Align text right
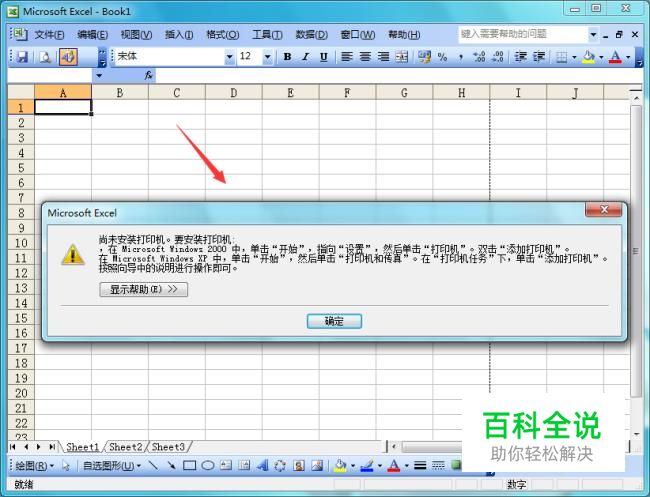The image size is (650, 497). (383, 57)
